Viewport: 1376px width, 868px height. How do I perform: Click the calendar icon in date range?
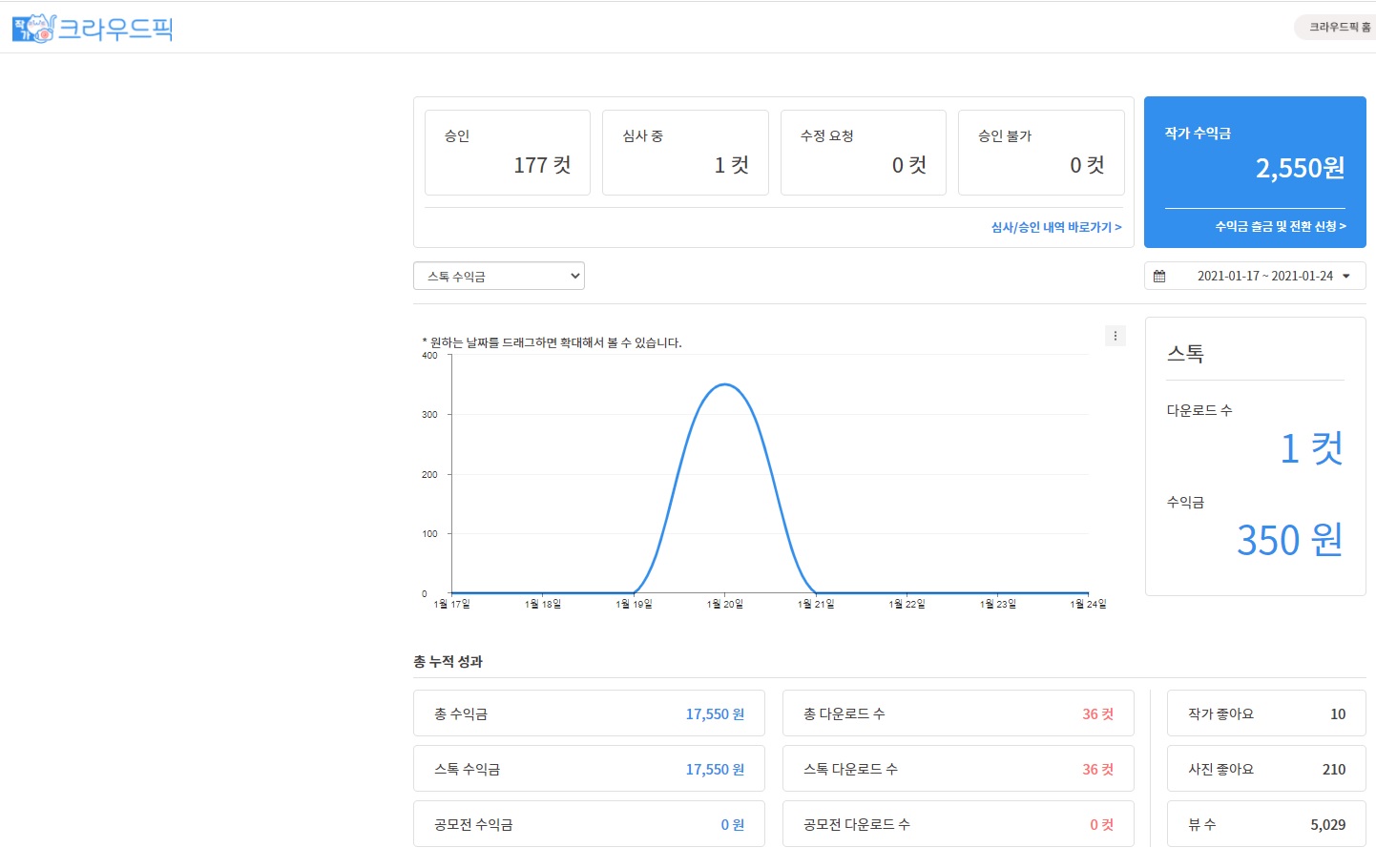1159,276
